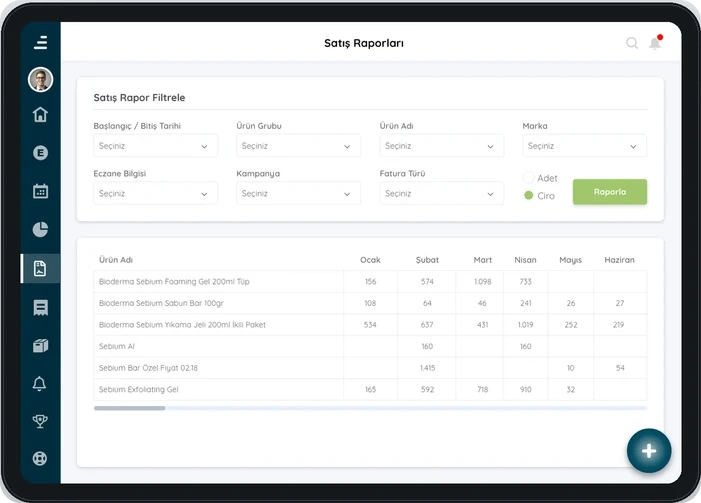Open the sidebar bell notifications icon

coord(40,384)
